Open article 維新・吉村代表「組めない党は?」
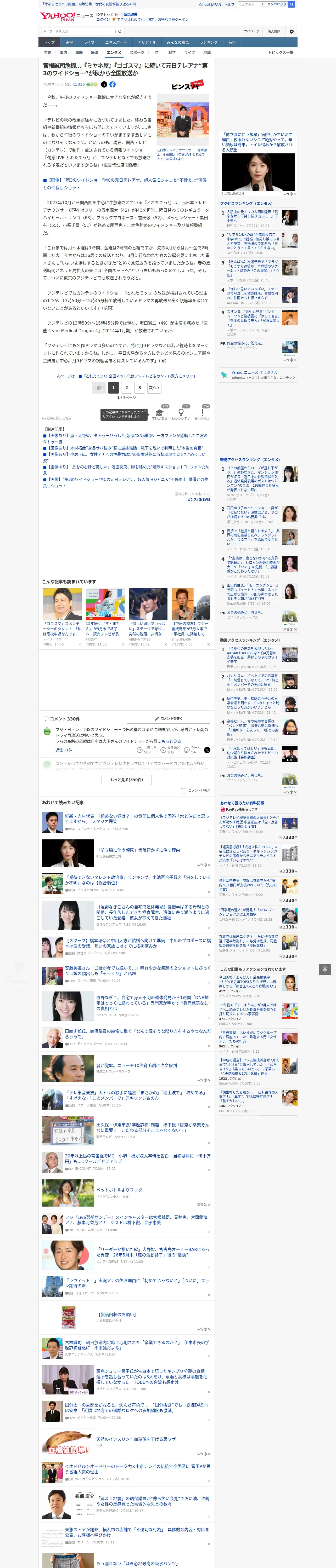 (137, 819)
